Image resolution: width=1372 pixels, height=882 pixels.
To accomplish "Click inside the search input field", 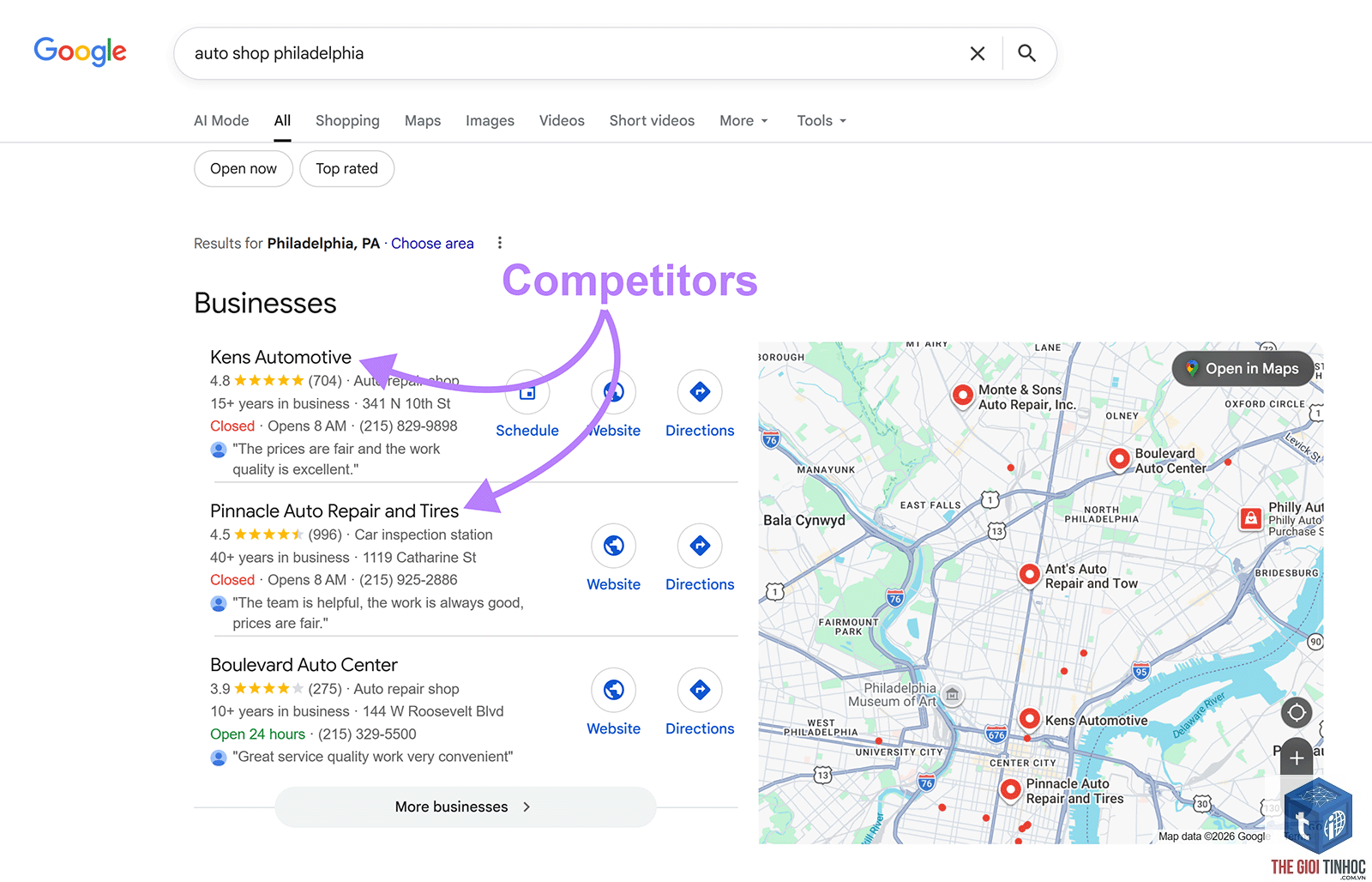I will point(566,53).
